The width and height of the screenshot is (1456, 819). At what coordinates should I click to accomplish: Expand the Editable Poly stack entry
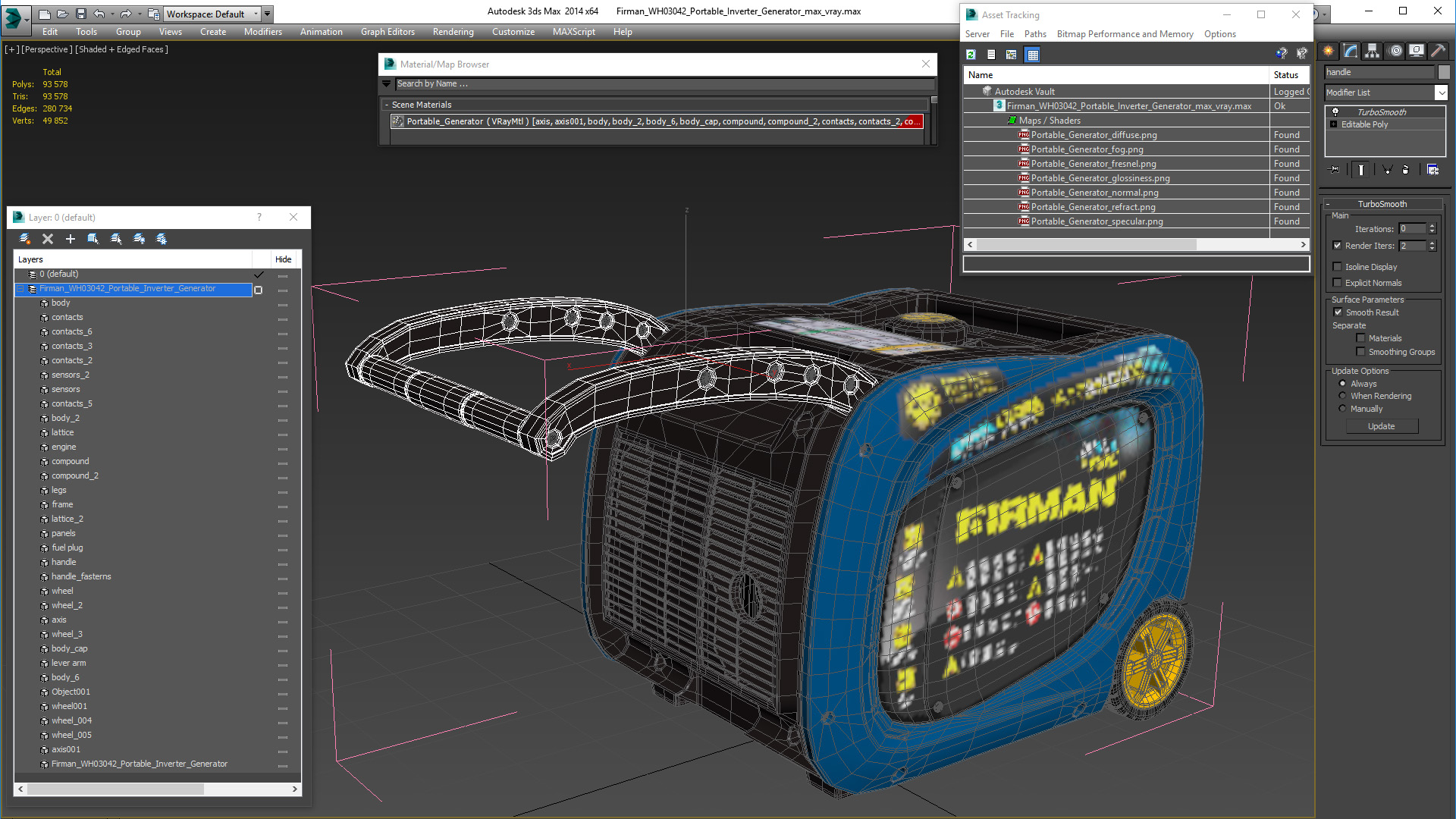pyautogui.click(x=1334, y=124)
